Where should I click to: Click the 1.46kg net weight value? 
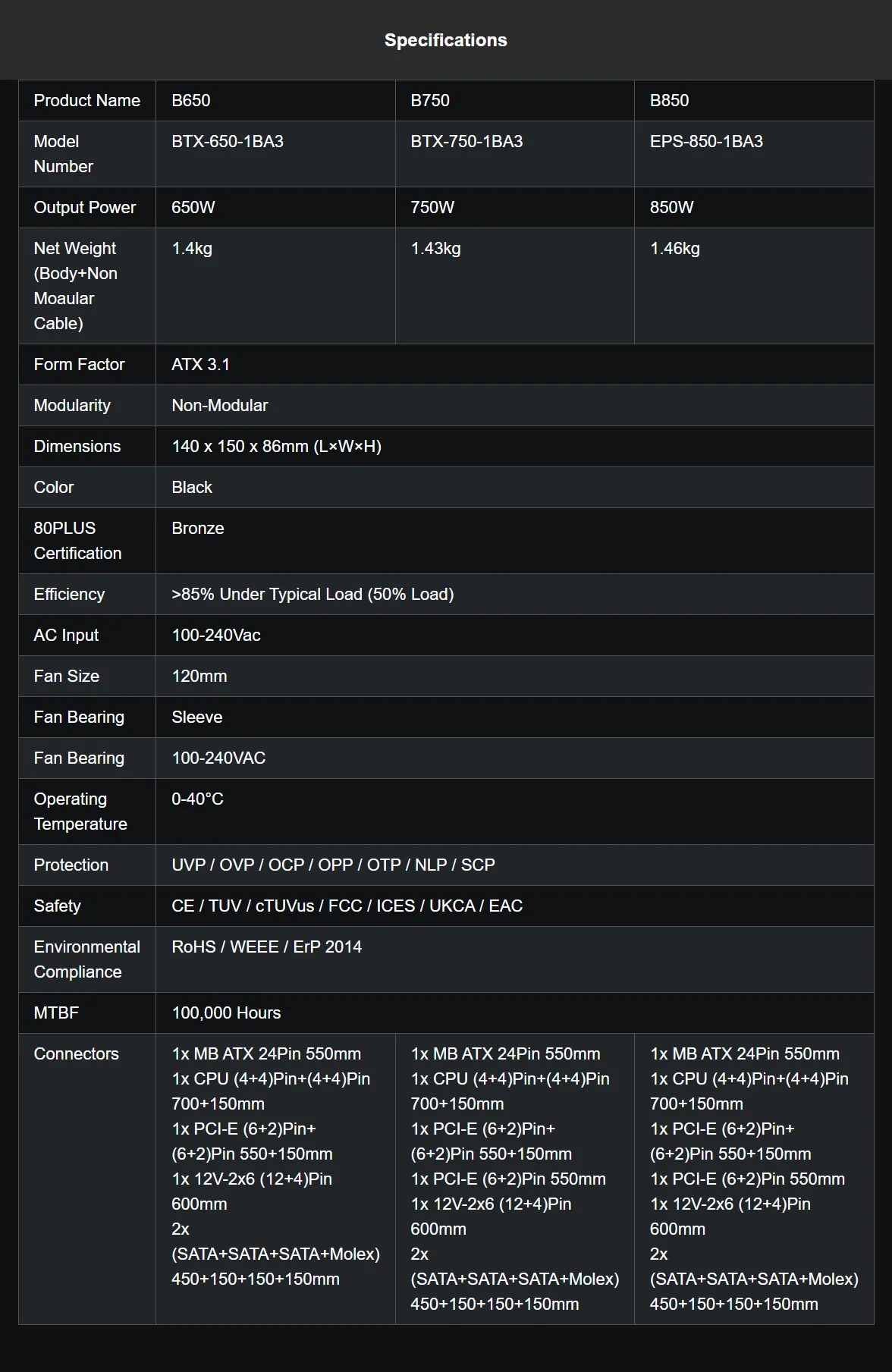[675, 248]
